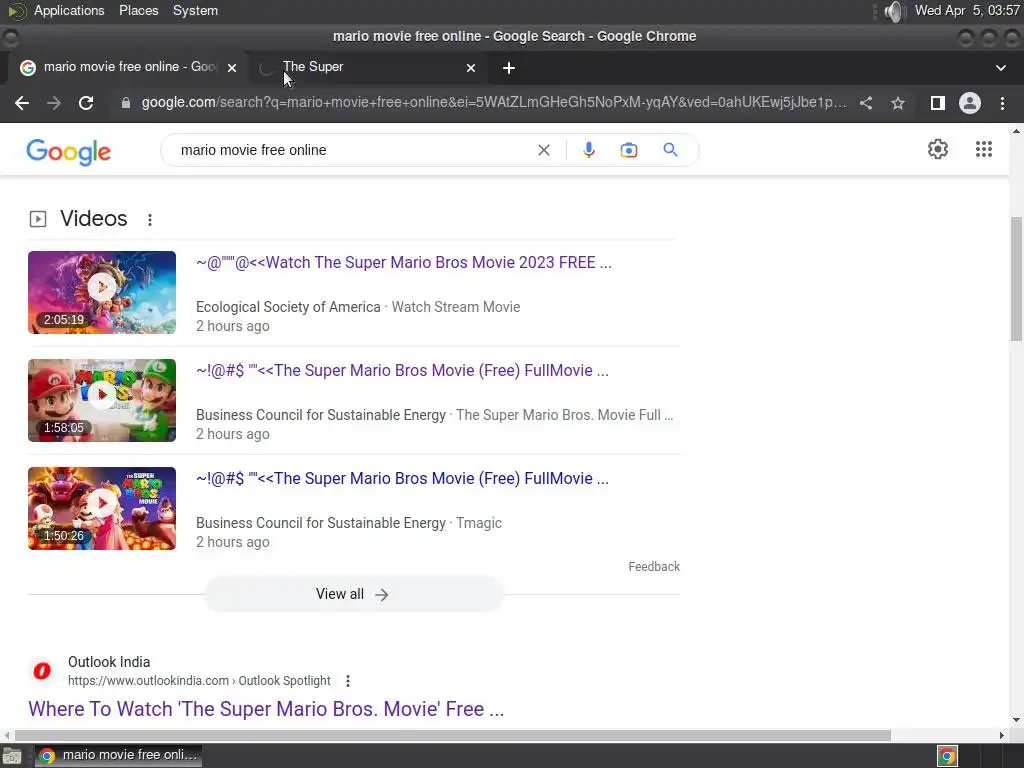Play the 1:50:26 video thumbnail
The image size is (1024, 768).
click(x=102, y=508)
